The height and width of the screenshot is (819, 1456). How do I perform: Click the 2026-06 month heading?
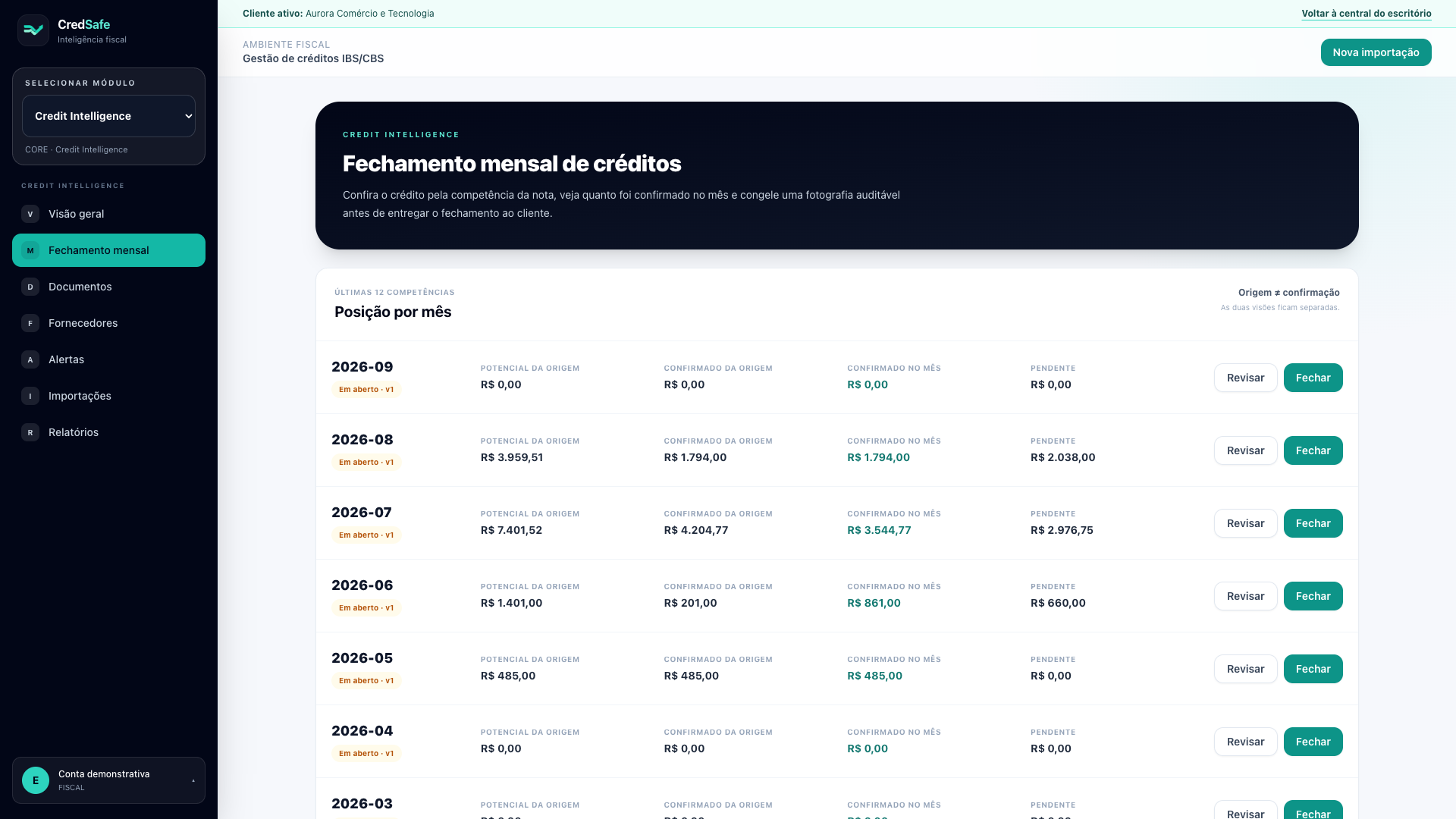click(362, 585)
